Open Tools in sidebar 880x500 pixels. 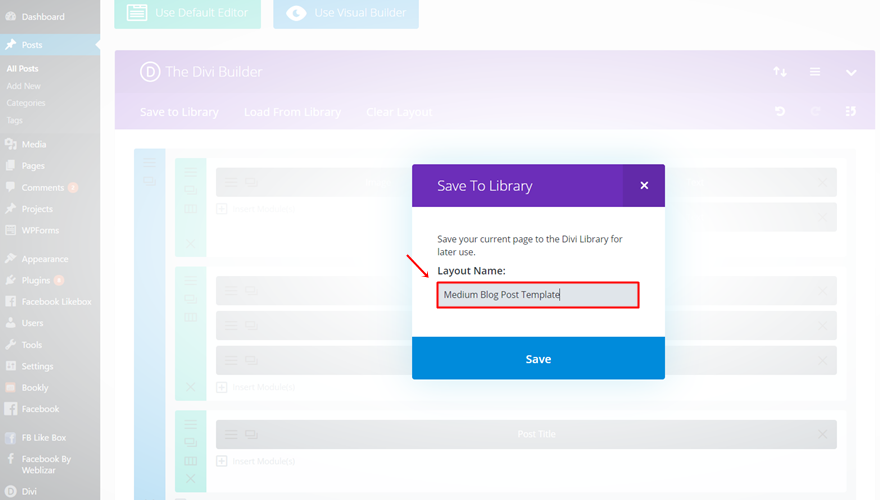pos(31,345)
